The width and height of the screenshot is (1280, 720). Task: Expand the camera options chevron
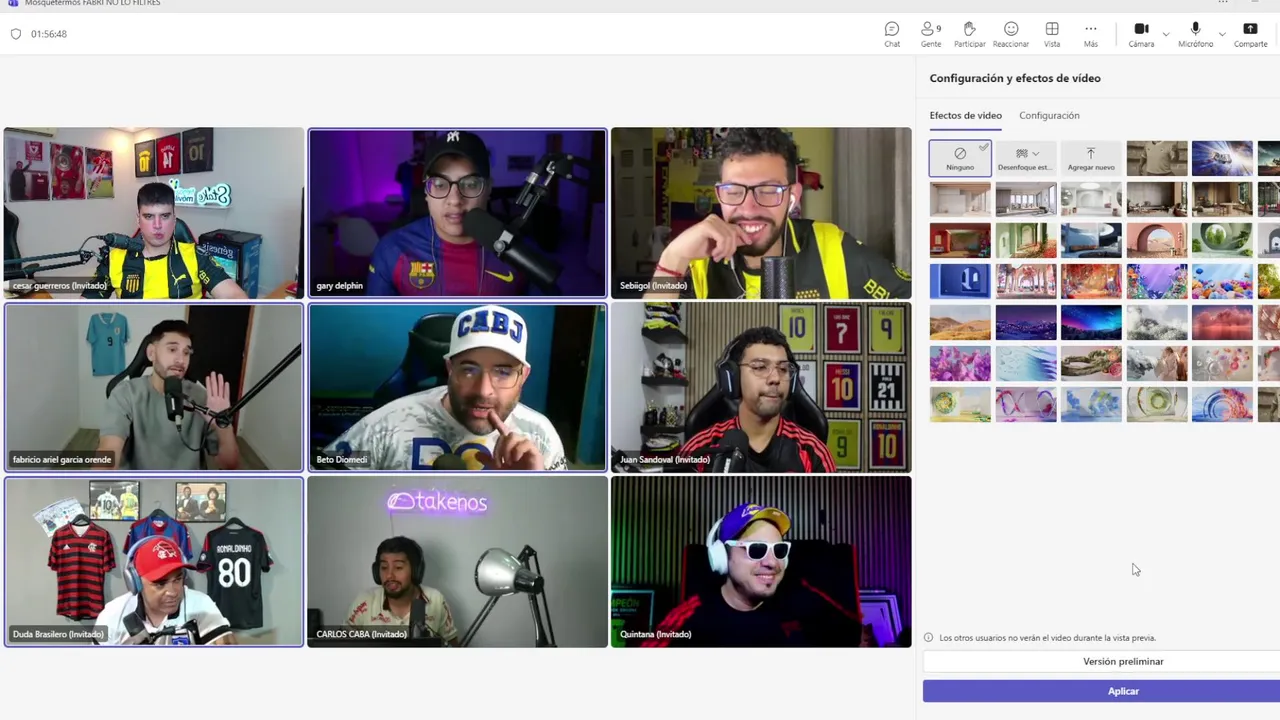coord(1166,34)
